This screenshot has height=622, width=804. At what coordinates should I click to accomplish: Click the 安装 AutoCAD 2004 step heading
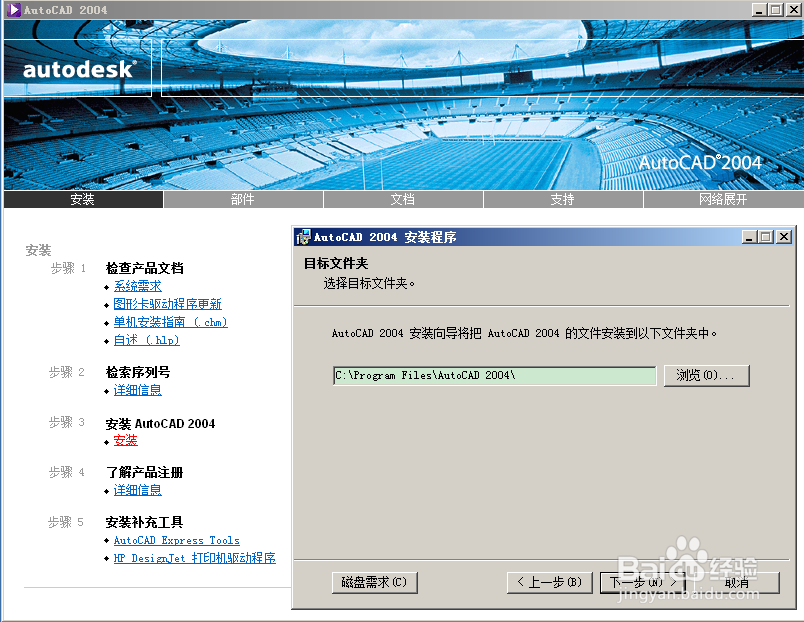tap(160, 424)
